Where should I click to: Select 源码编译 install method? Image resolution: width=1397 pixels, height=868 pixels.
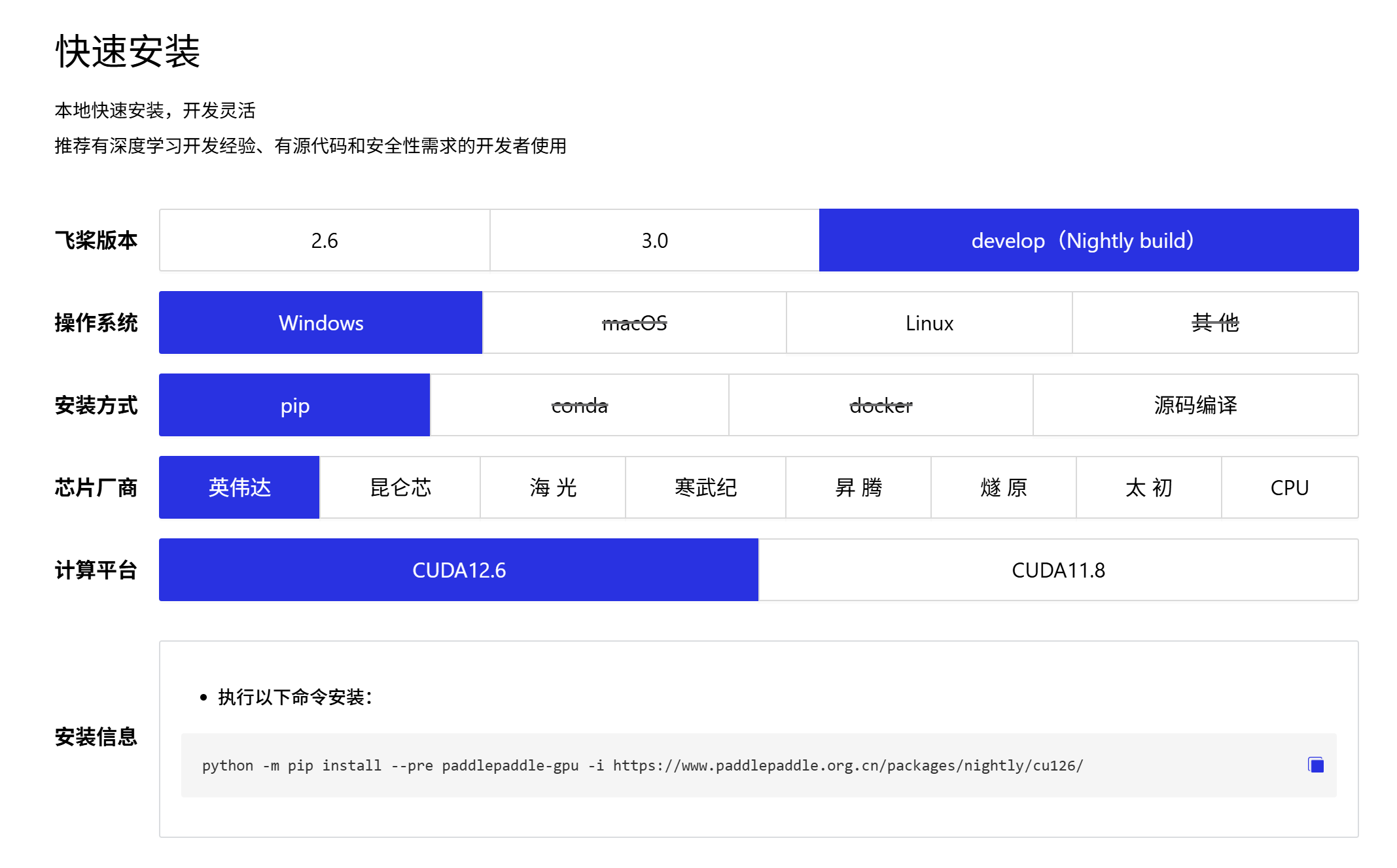coord(1195,405)
